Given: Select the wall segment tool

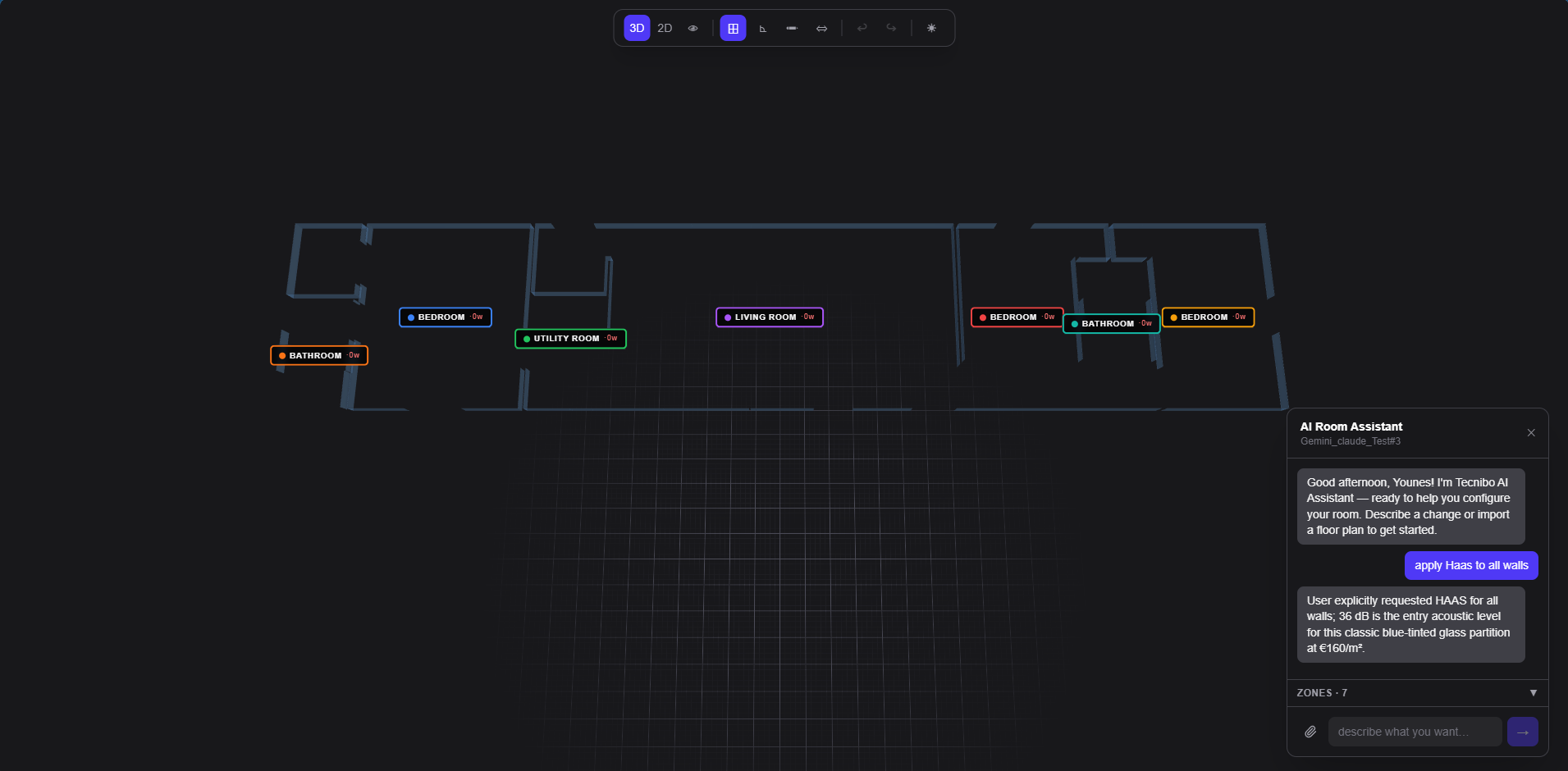Looking at the screenshot, I should pos(792,28).
